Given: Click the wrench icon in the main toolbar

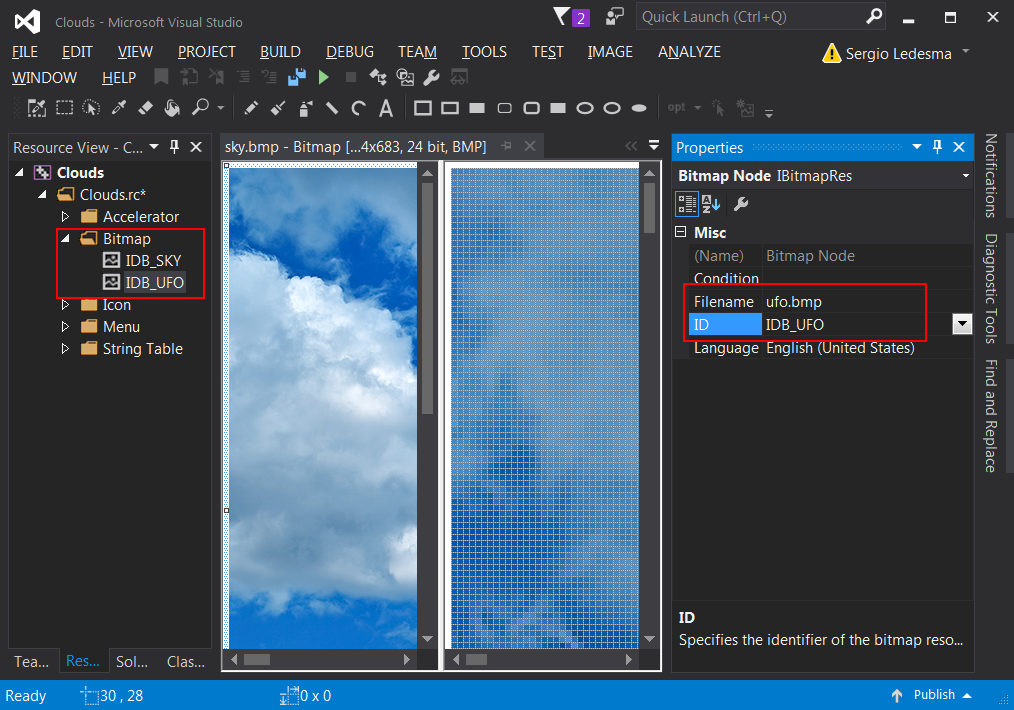Looking at the screenshot, I should (x=431, y=78).
